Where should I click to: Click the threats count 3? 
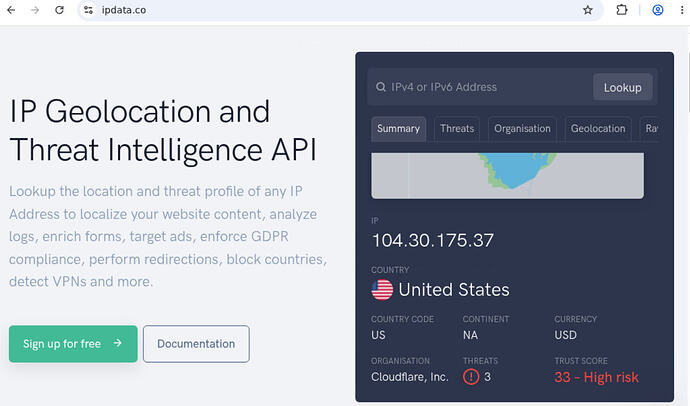[487, 377]
